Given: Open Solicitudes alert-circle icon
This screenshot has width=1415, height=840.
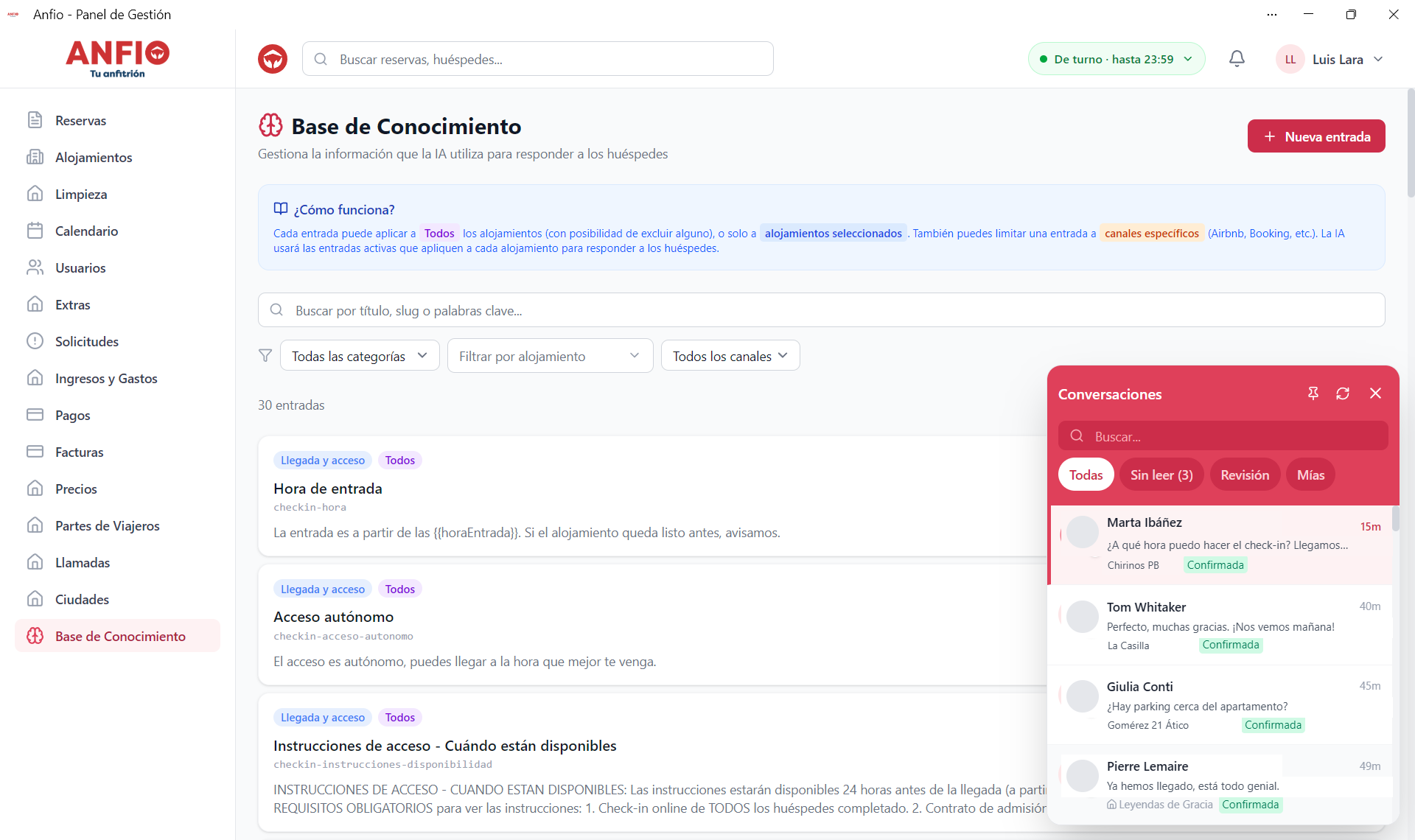Looking at the screenshot, I should [35, 341].
